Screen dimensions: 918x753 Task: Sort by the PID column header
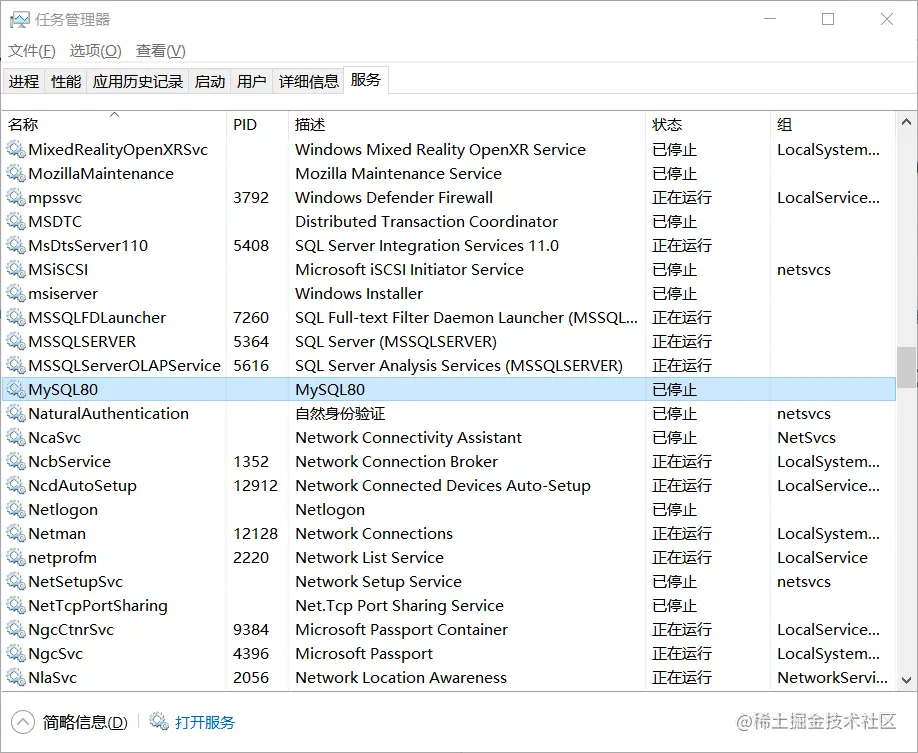tap(257, 124)
